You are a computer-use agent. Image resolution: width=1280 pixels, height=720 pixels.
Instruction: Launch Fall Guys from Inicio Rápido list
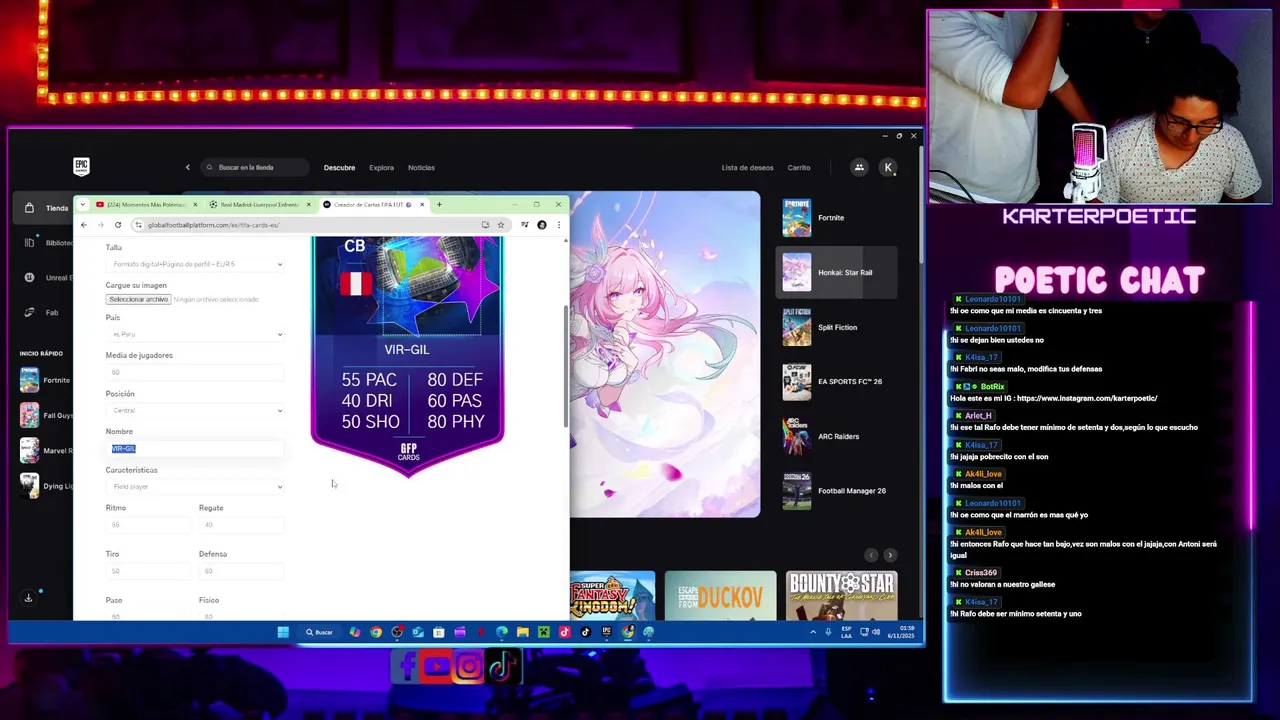tap(45, 415)
